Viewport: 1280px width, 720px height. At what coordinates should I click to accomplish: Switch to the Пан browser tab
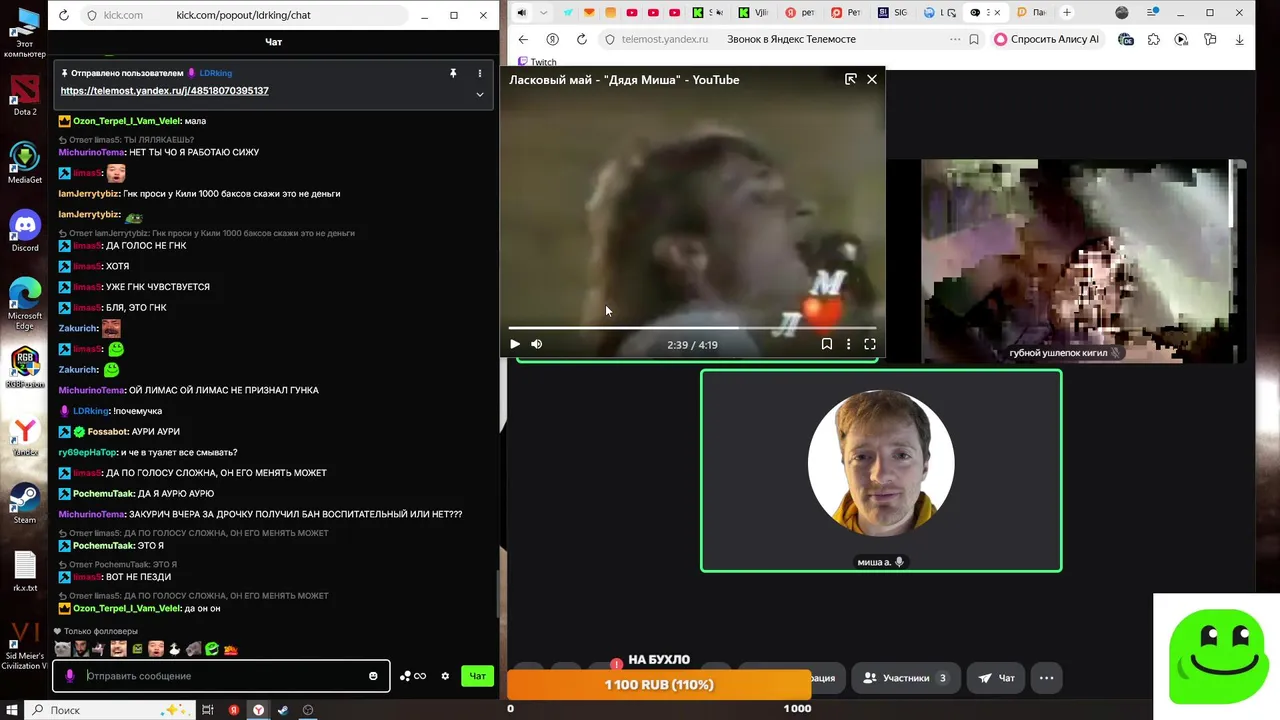(x=1031, y=13)
